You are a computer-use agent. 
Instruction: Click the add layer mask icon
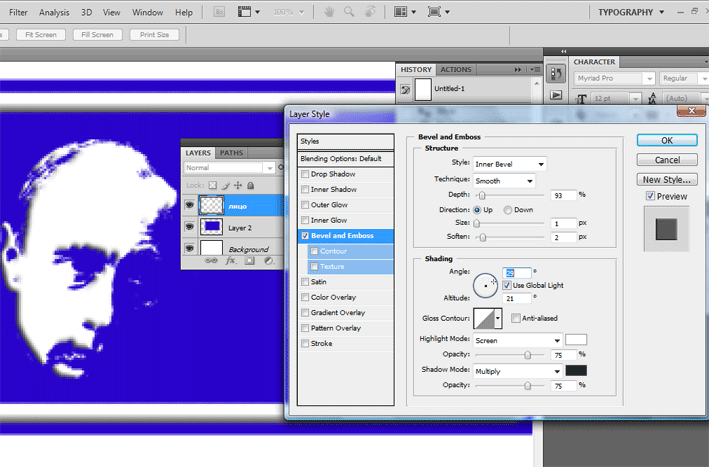(250, 261)
